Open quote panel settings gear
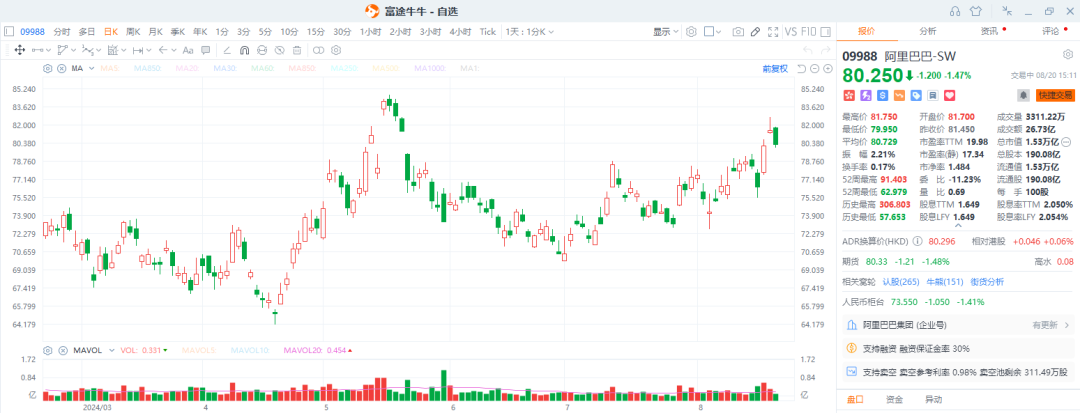Image resolution: width=1080 pixels, height=413 pixels. 1068,54
